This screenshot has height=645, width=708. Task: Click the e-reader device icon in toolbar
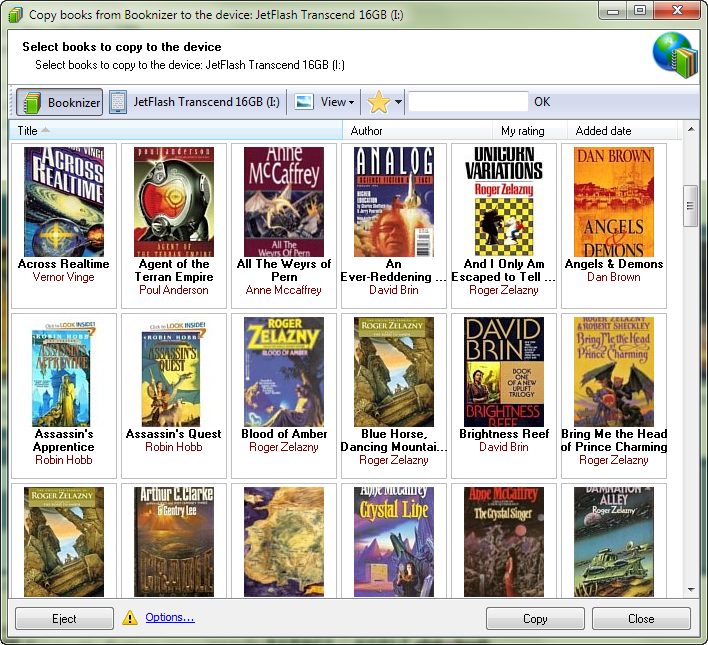click(118, 102)
